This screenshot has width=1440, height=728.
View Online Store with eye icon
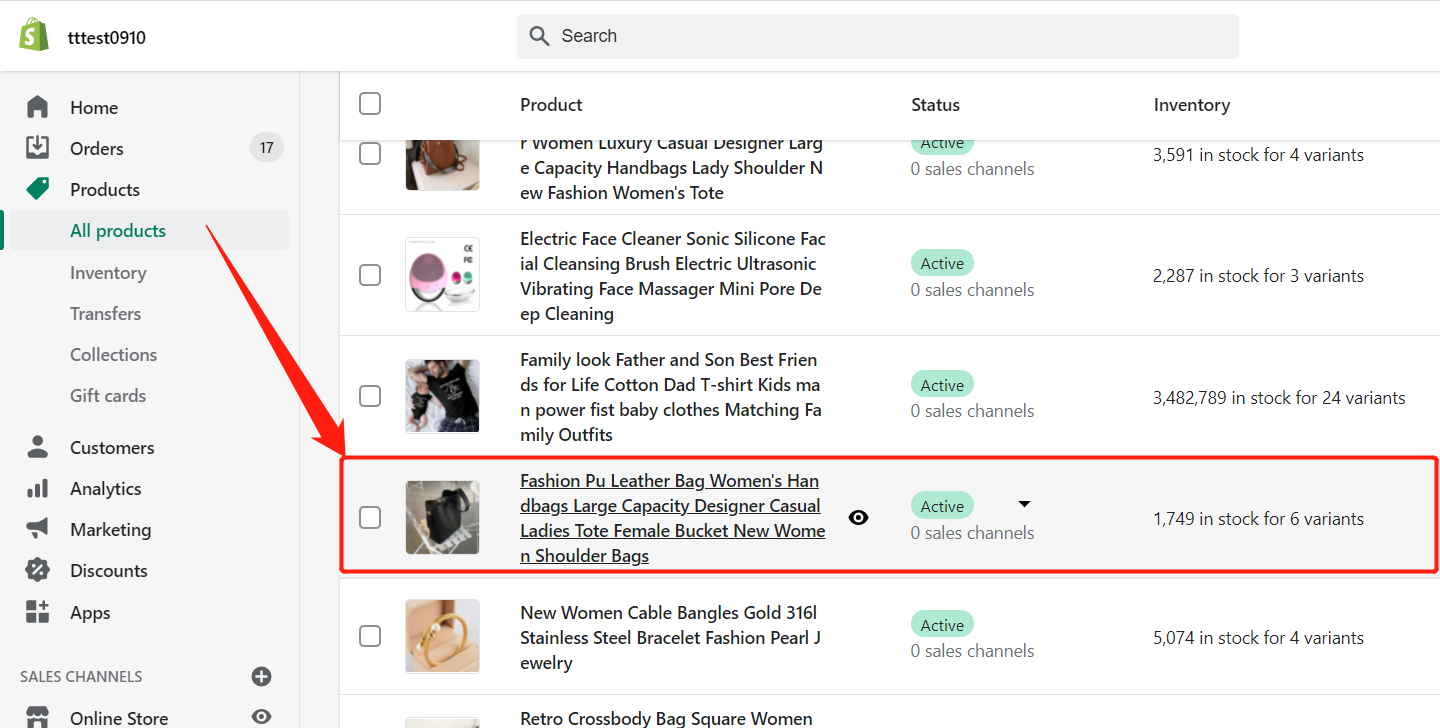pos(261,716)
